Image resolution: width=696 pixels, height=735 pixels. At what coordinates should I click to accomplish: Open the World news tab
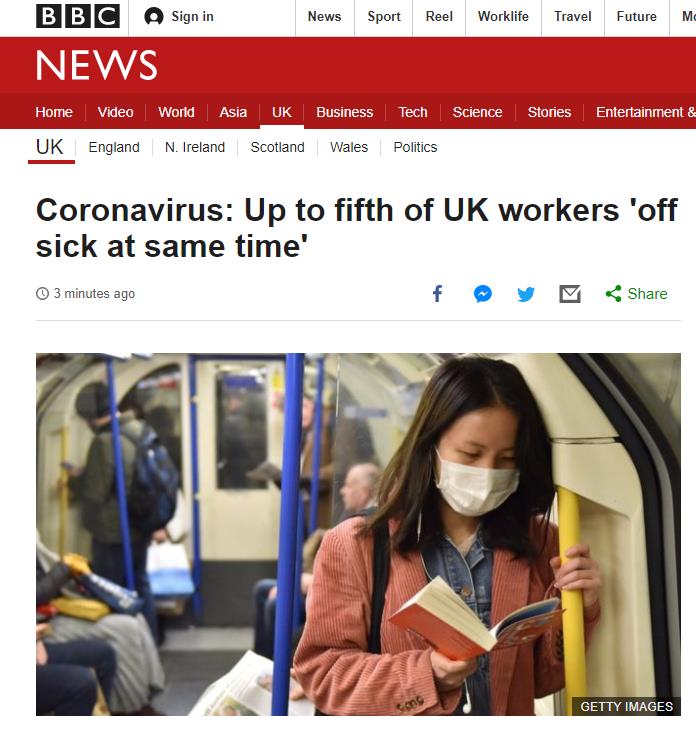pos(176,112)
